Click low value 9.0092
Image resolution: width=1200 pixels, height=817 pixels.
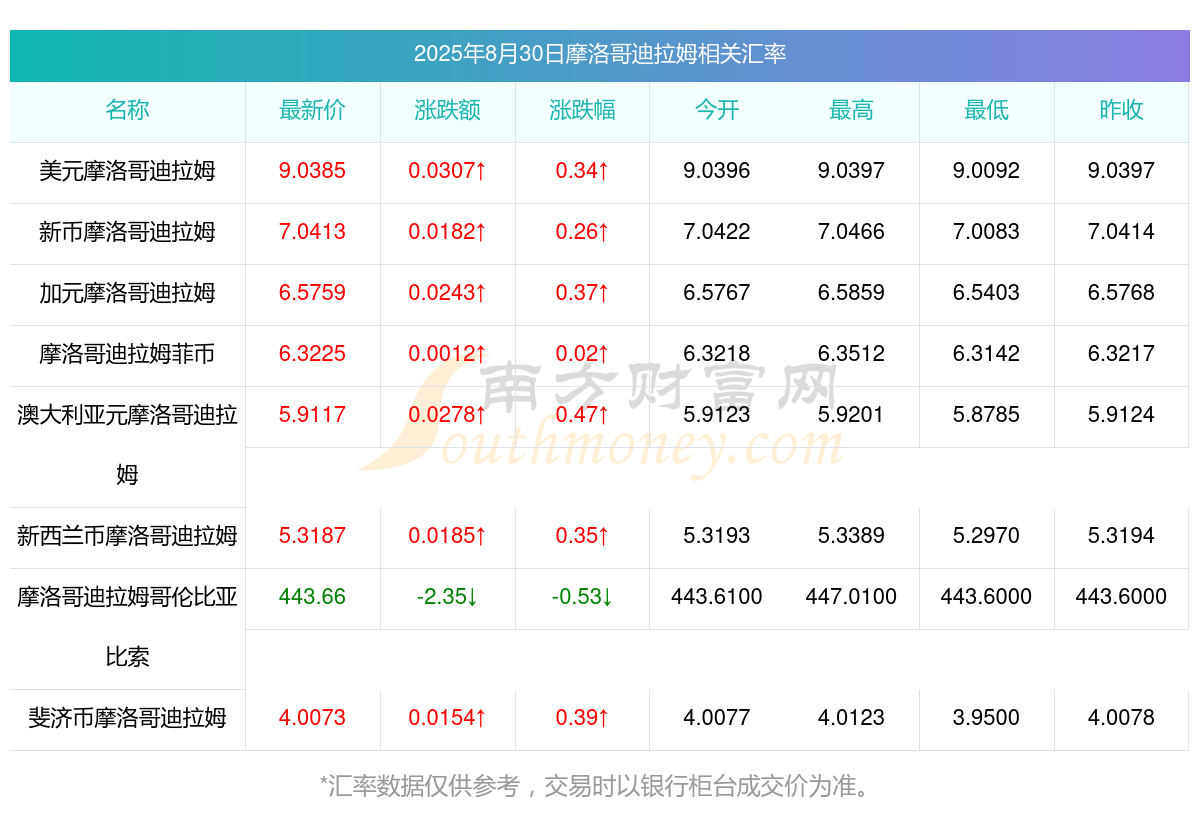[987, 171]
